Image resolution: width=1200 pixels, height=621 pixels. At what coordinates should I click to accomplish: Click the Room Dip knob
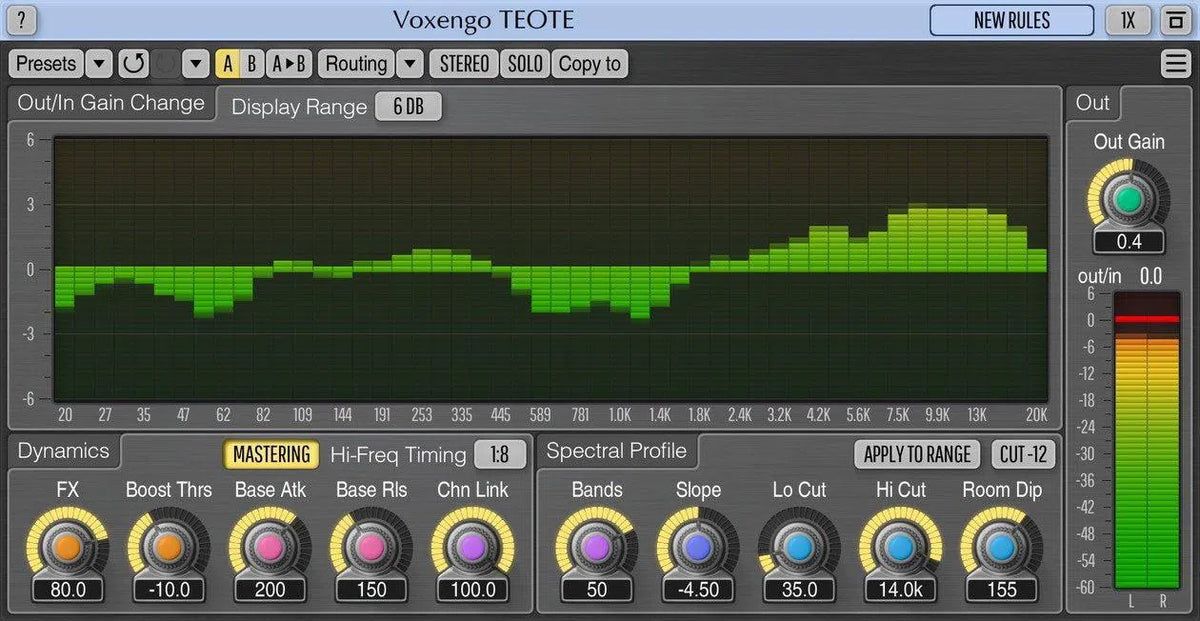(x=1001, y=549)
